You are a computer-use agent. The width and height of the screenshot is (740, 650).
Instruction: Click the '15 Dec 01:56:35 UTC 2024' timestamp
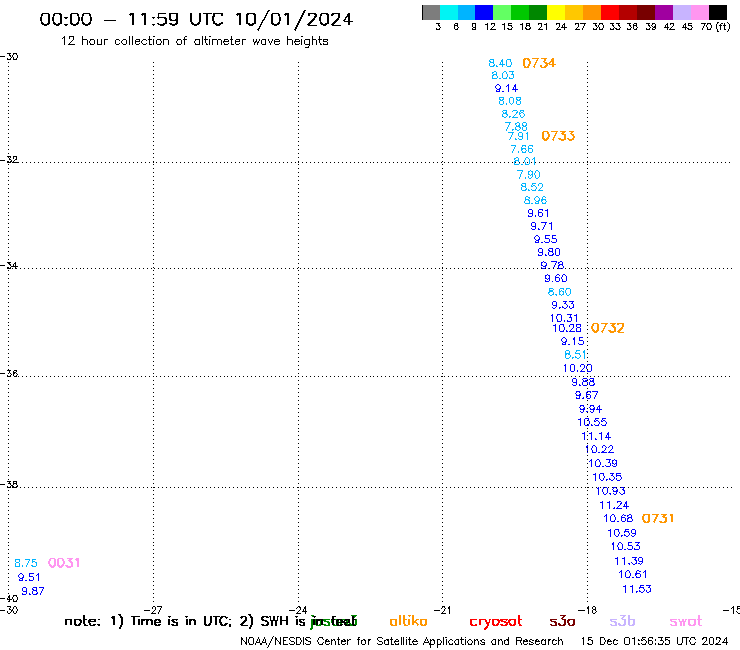click(x=654, y=641)
